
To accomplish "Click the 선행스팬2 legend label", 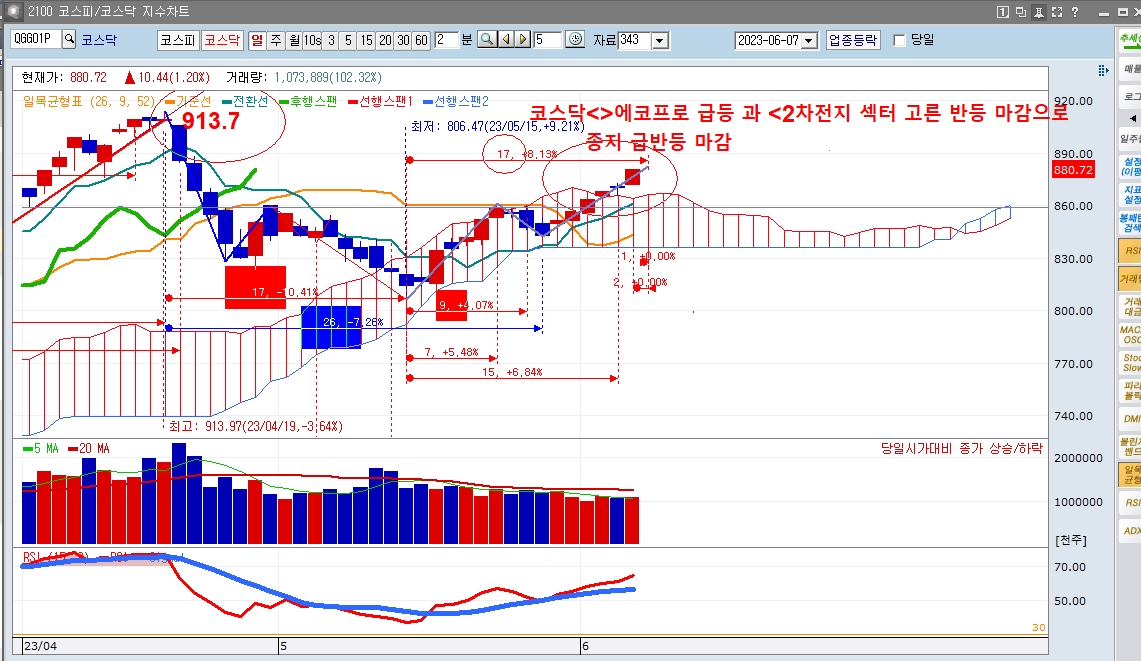I will point(462,101).
